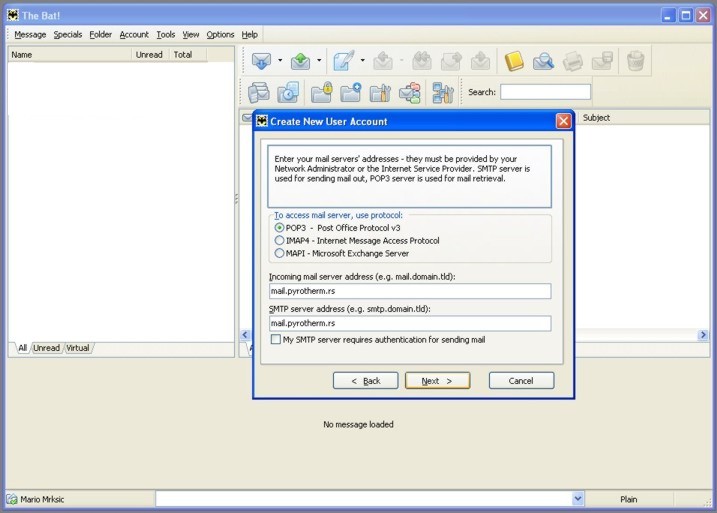Click the Save message icon
Viewport: 717px width, 513px height.
pos(602,61)
